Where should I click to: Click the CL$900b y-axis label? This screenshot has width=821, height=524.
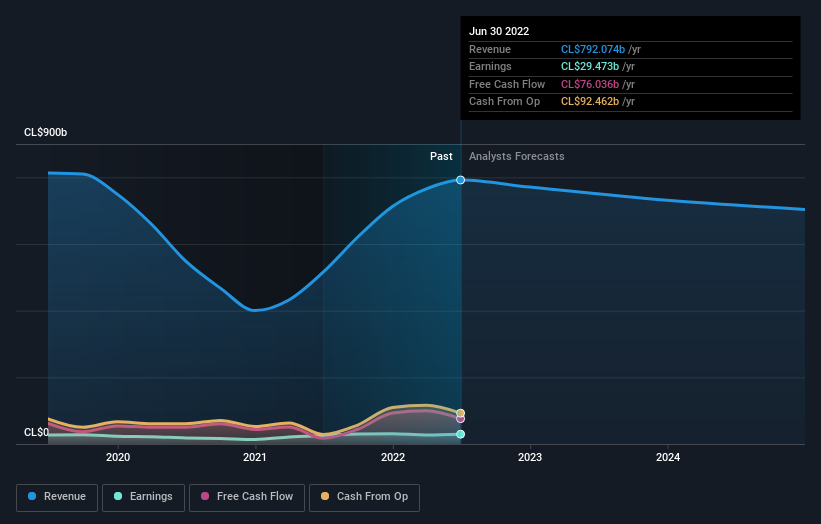tap(46, 132)
